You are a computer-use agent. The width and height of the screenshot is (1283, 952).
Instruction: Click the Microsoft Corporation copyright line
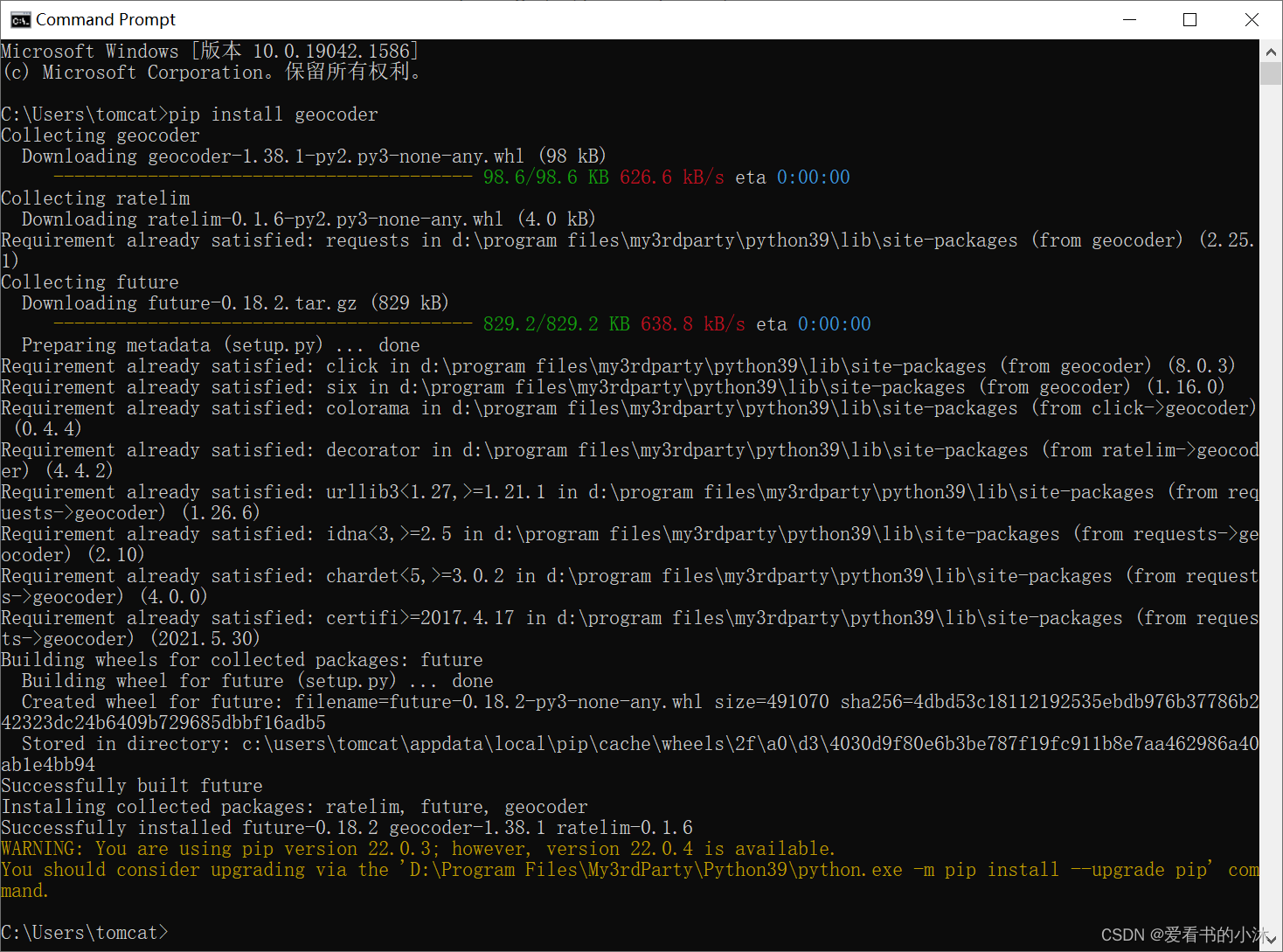212,73
